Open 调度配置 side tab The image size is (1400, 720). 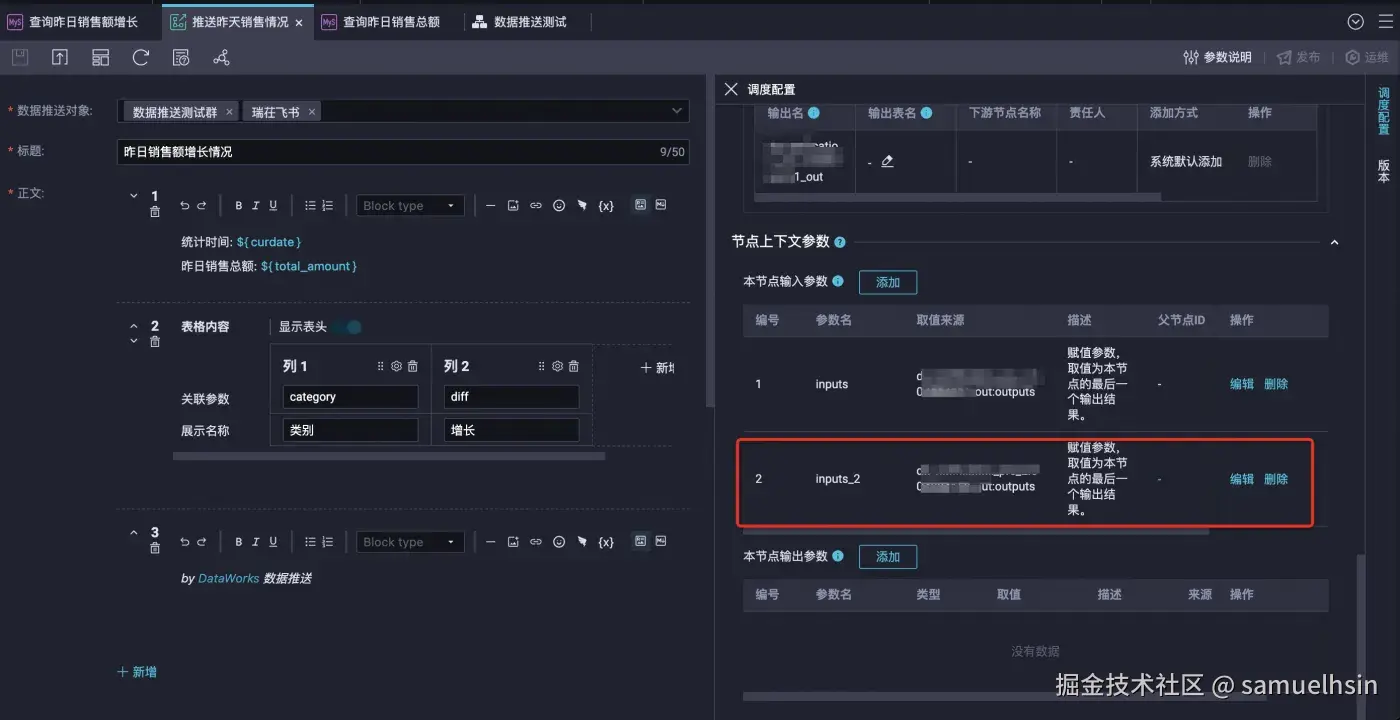pyautogui.click(x=1384, y=112)
